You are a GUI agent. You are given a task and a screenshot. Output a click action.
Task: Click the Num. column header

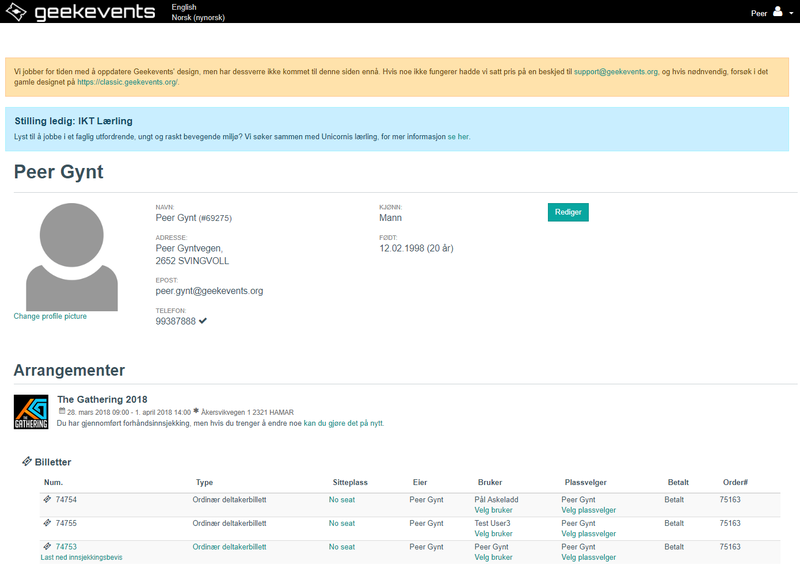click(x=54, y=482)
